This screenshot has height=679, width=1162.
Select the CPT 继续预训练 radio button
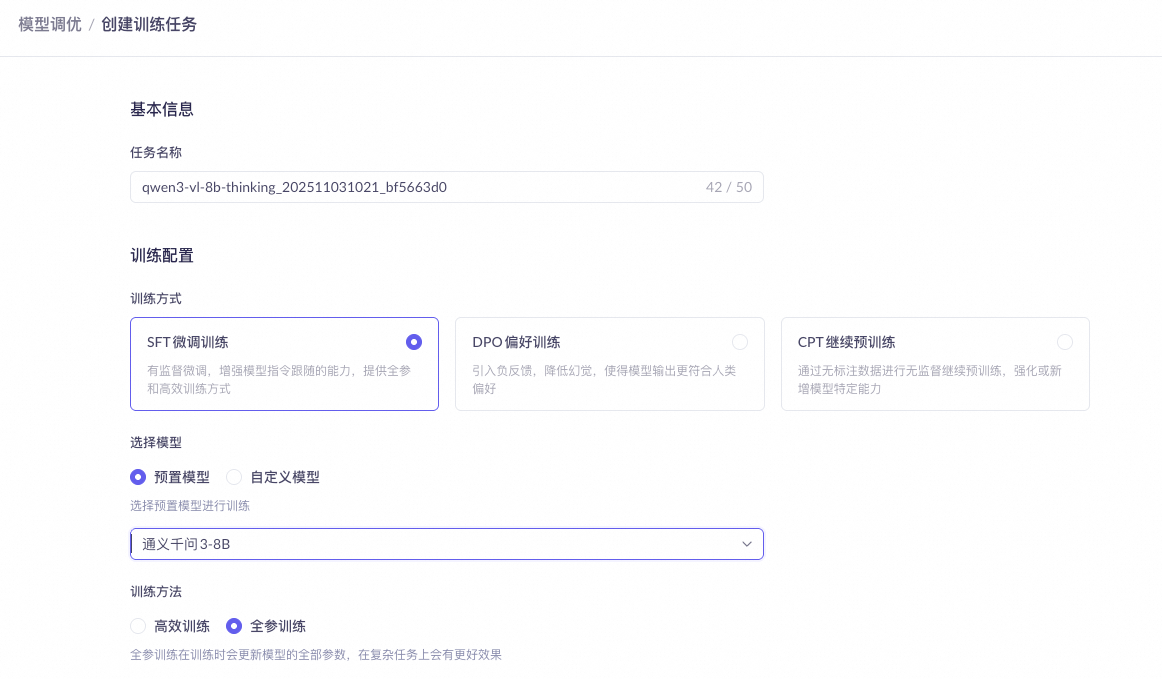pyautogui.click(x=1065, y=342)
